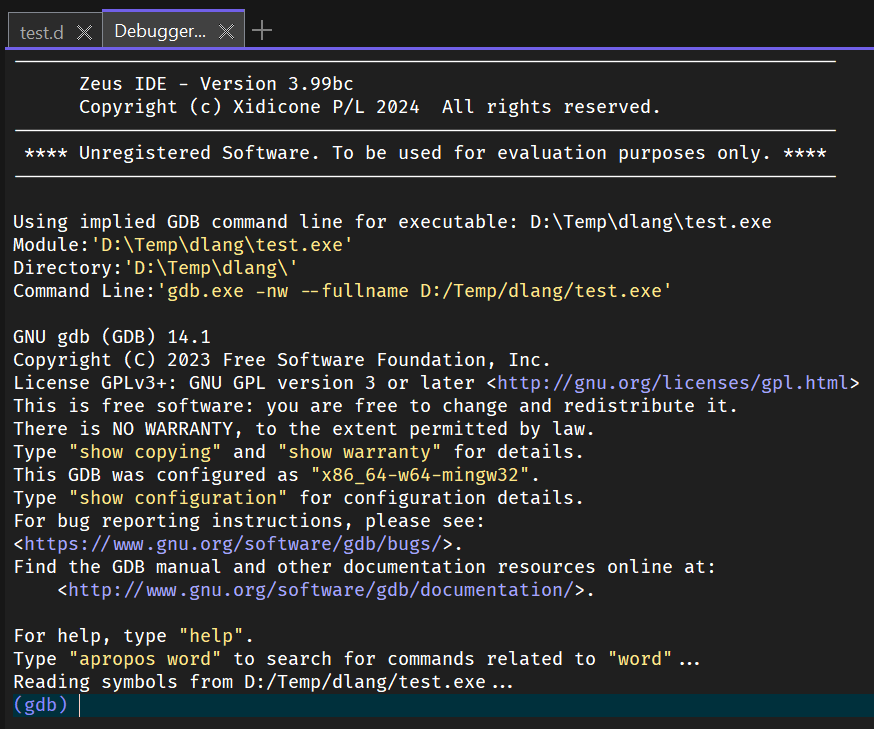Click the "apropos word" quoted text
Screen dimensions: 874x729
tap(145, 659)
